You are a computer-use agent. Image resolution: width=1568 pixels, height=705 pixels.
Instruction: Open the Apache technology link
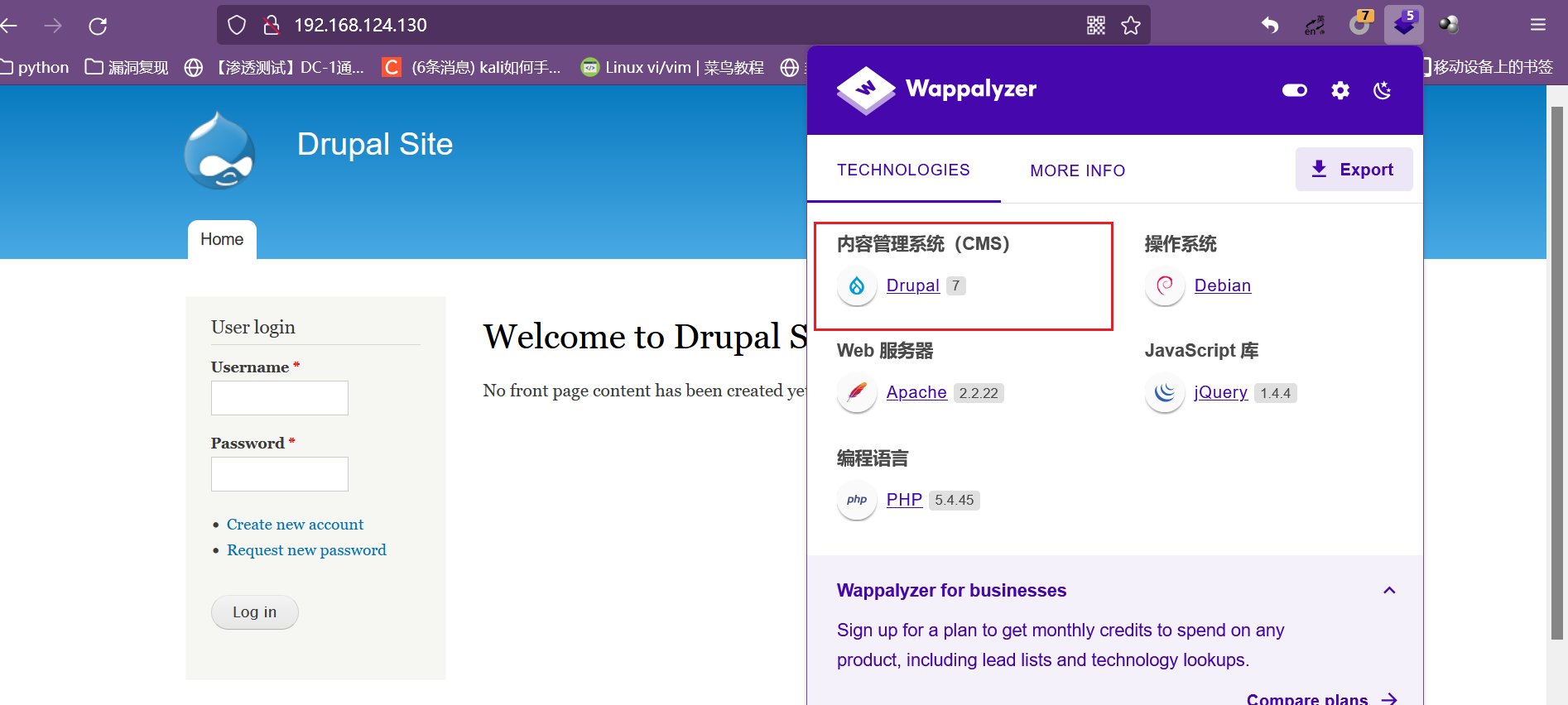point(916,392)
